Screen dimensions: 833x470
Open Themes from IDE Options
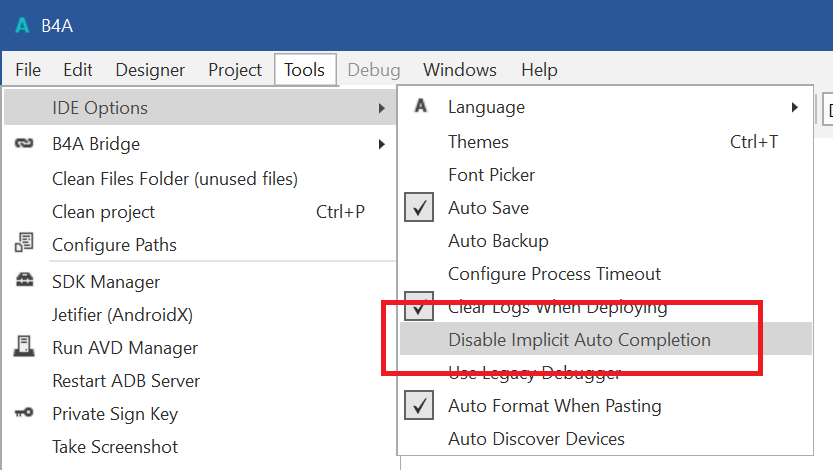[x=478, y=142]
